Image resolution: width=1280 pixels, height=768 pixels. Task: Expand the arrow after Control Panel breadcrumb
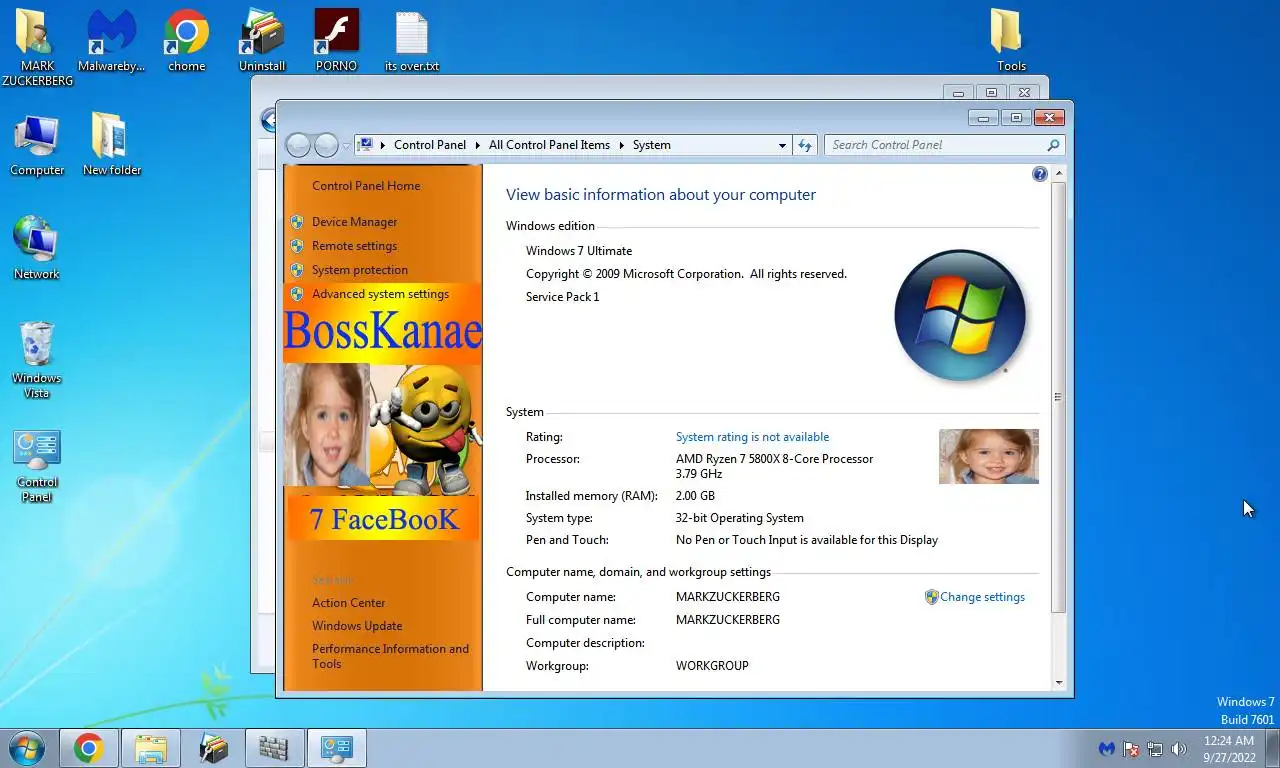477,145
